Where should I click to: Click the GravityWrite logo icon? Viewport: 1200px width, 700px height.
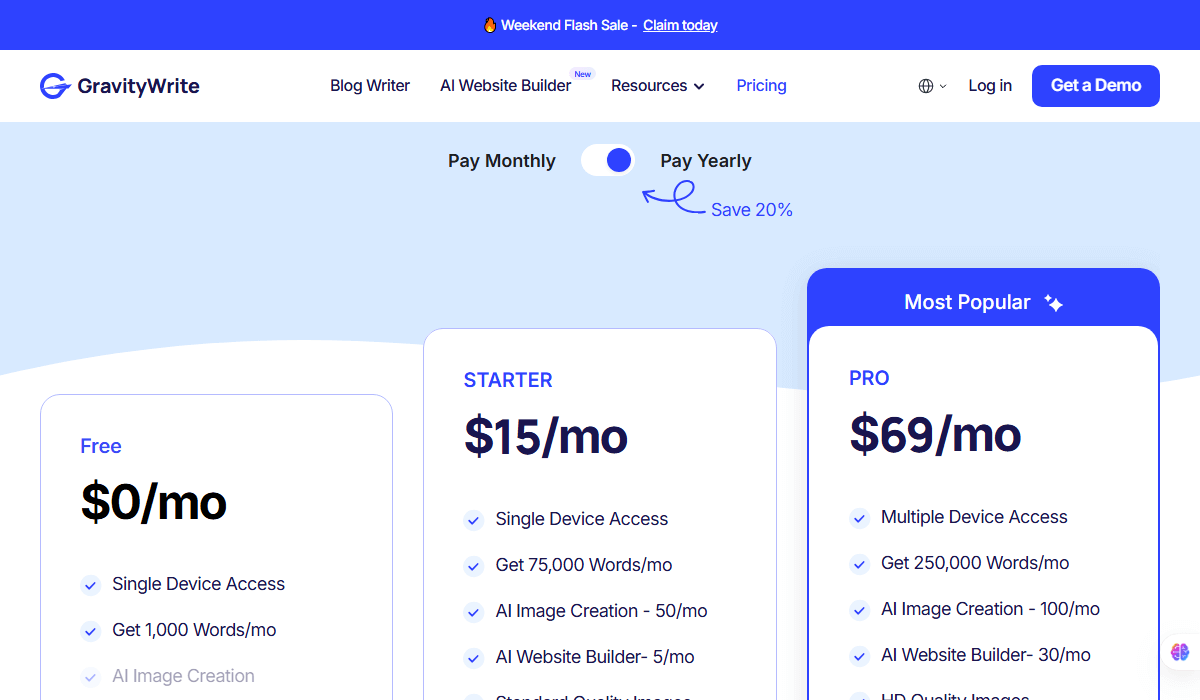tap(55, 86)
